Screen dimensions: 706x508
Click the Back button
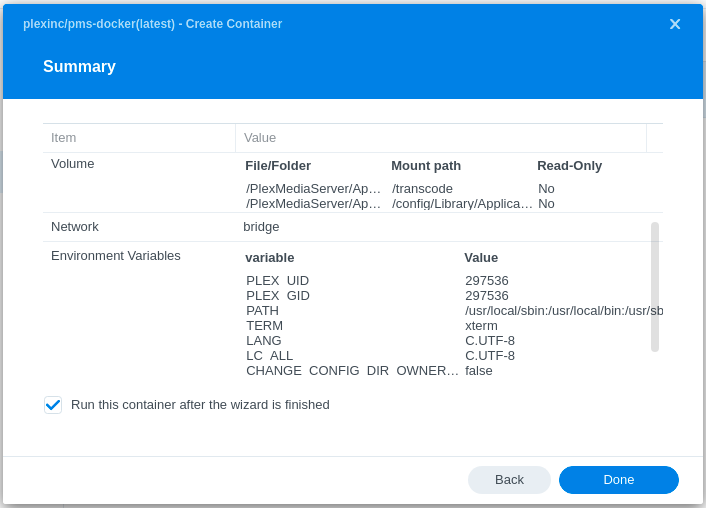tap(509, 480)
